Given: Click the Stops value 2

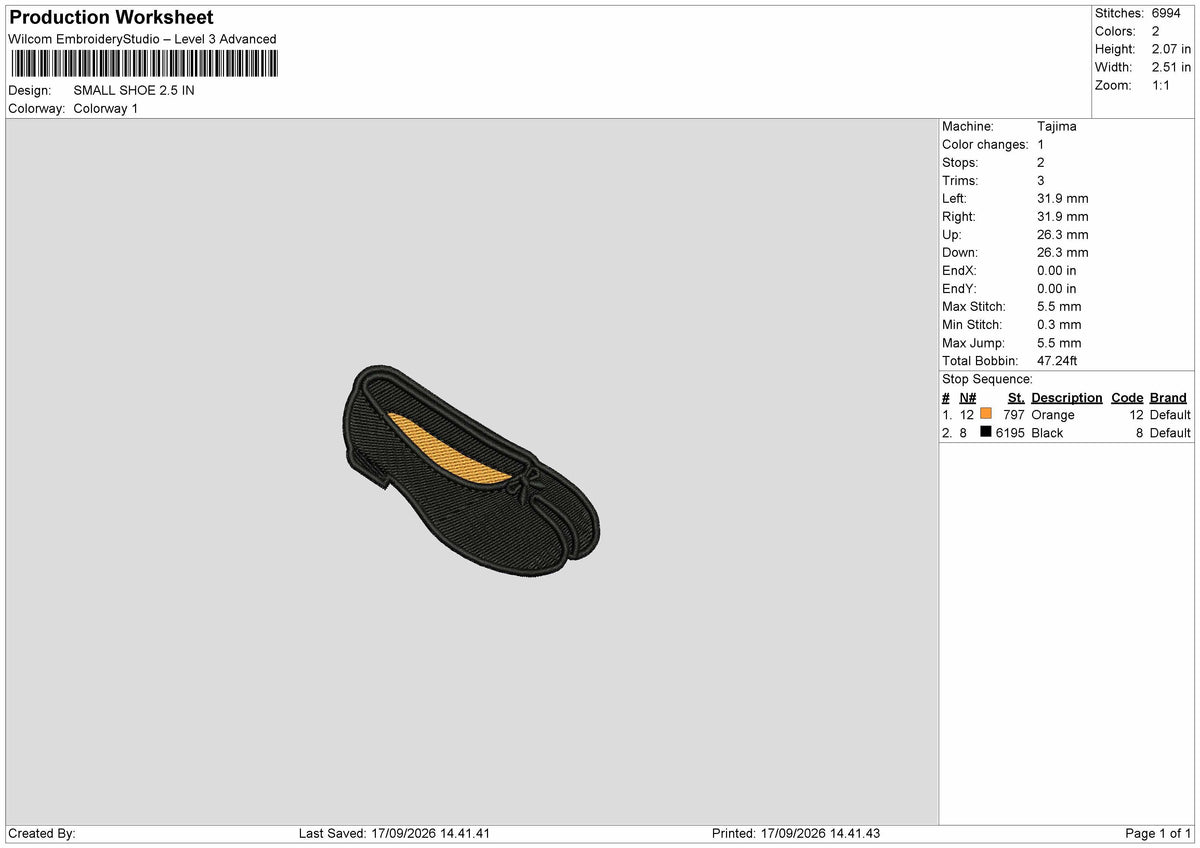Looking at the screenshot, I should (x=1041, y=162).
